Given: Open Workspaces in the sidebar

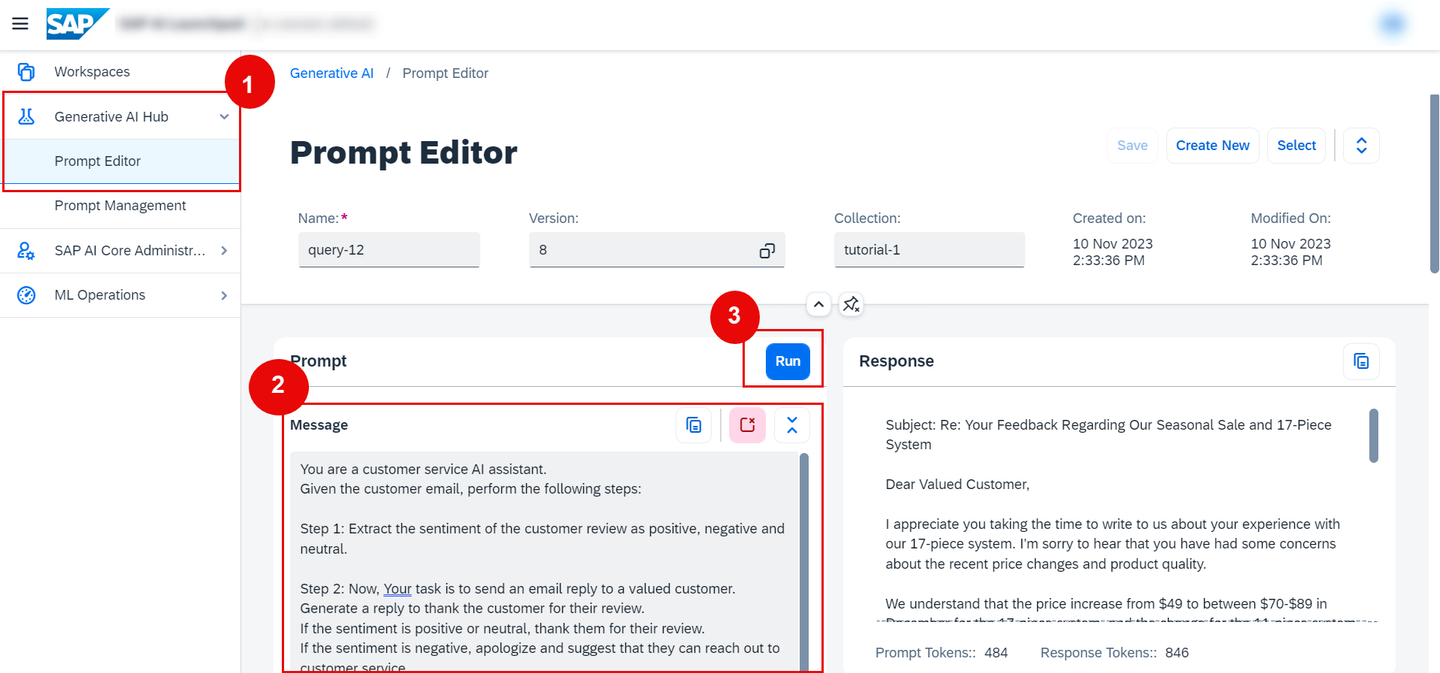Looking at the screenshot, I should coord(120,72).
